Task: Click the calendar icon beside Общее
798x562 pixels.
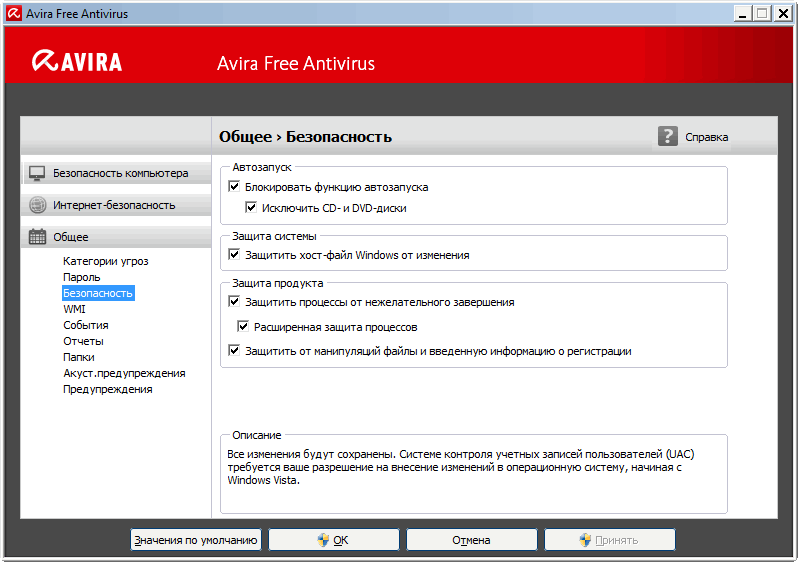Action: pyautogui.click(x=38, y=237)
